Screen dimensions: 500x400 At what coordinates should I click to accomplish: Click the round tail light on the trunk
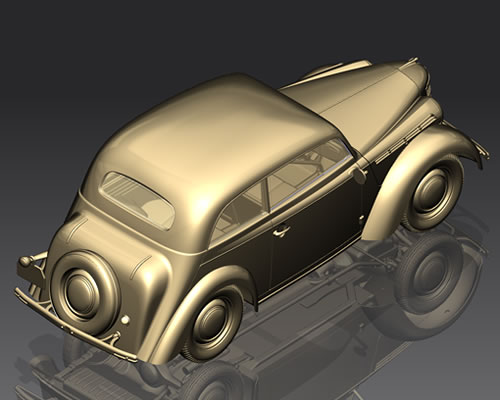(x=125, y=320)
